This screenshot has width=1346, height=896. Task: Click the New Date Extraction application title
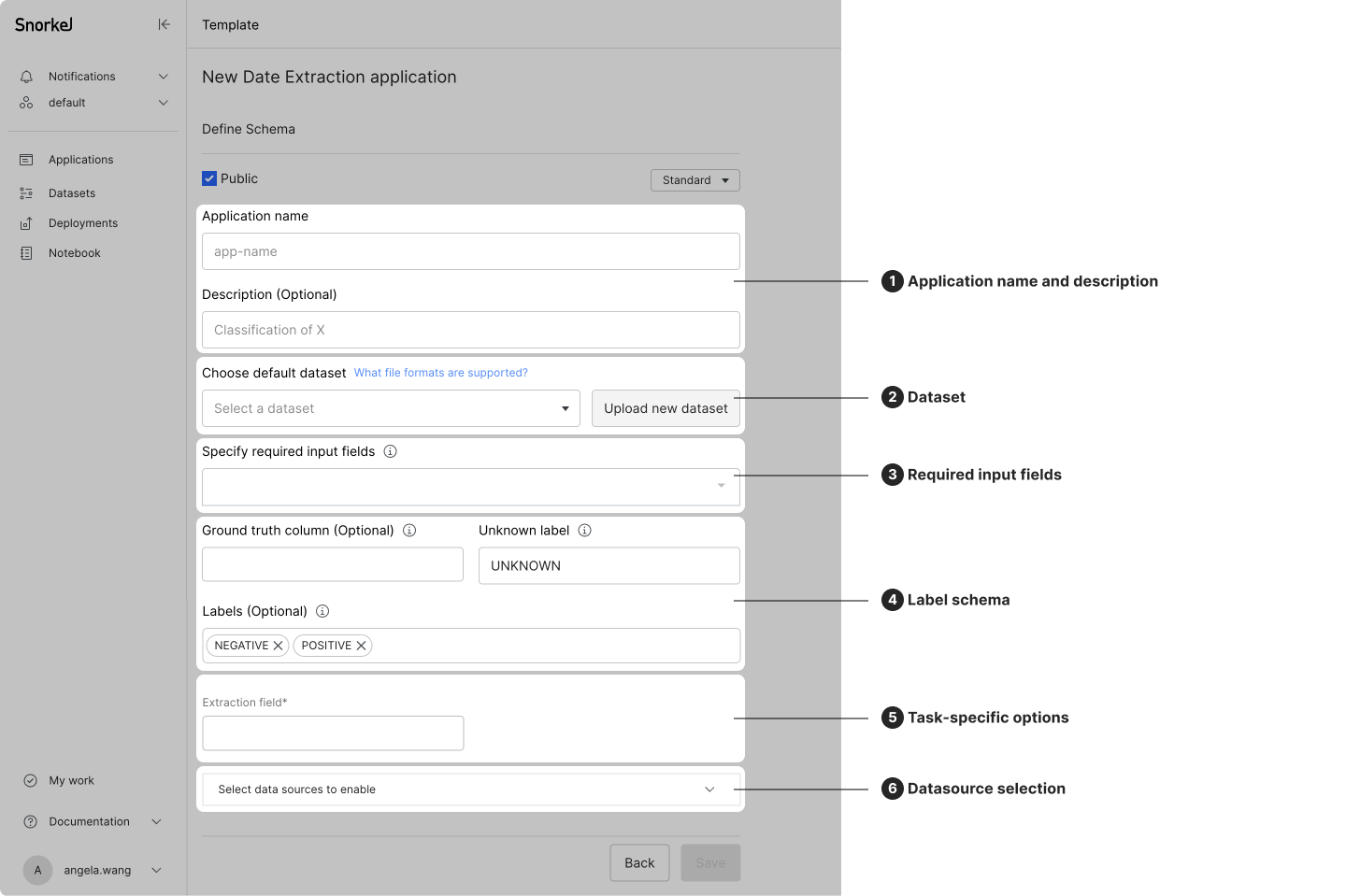[x=329, y=77]
